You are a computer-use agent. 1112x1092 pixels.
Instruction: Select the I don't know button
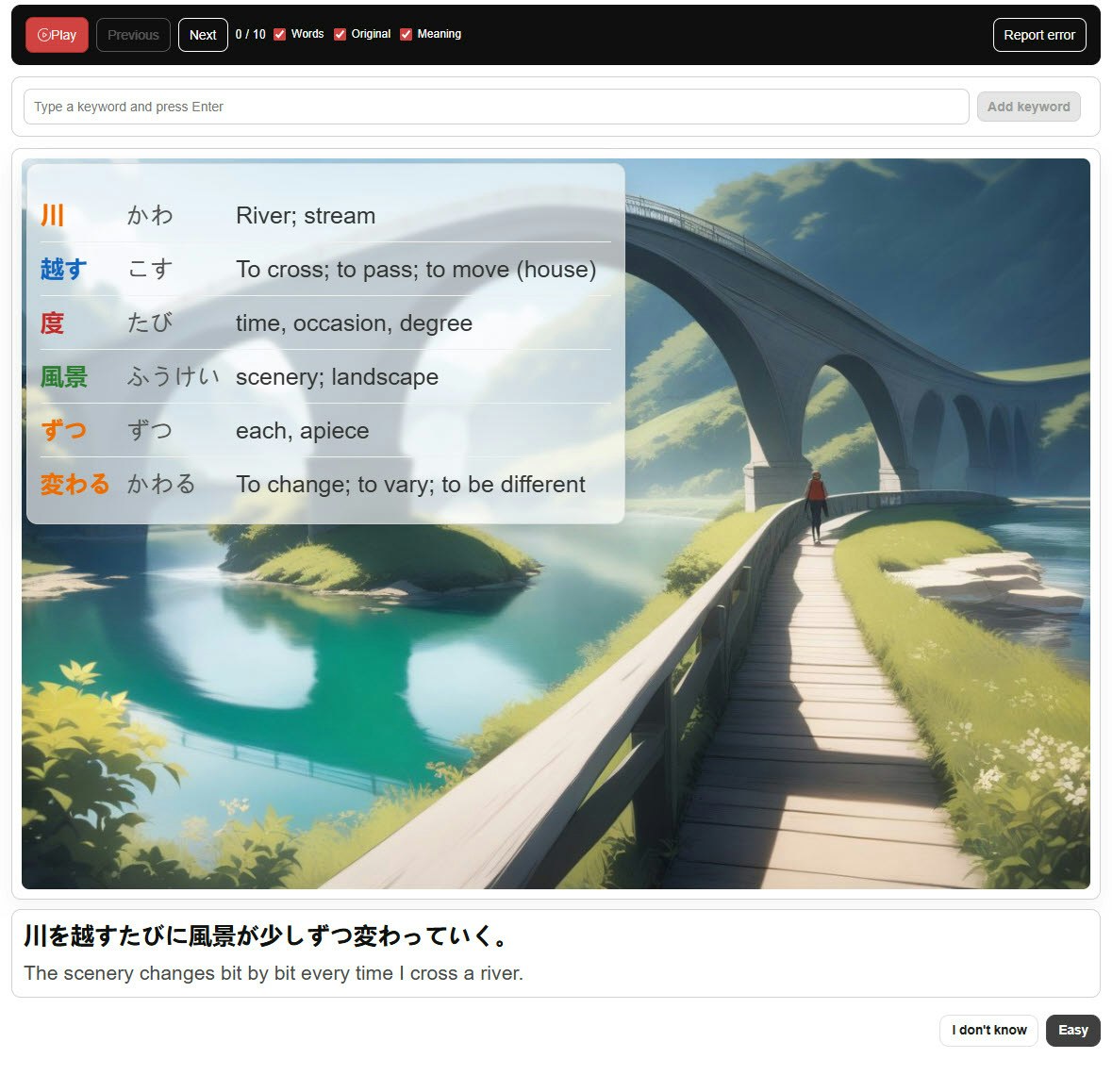(x=988, y=1030)
